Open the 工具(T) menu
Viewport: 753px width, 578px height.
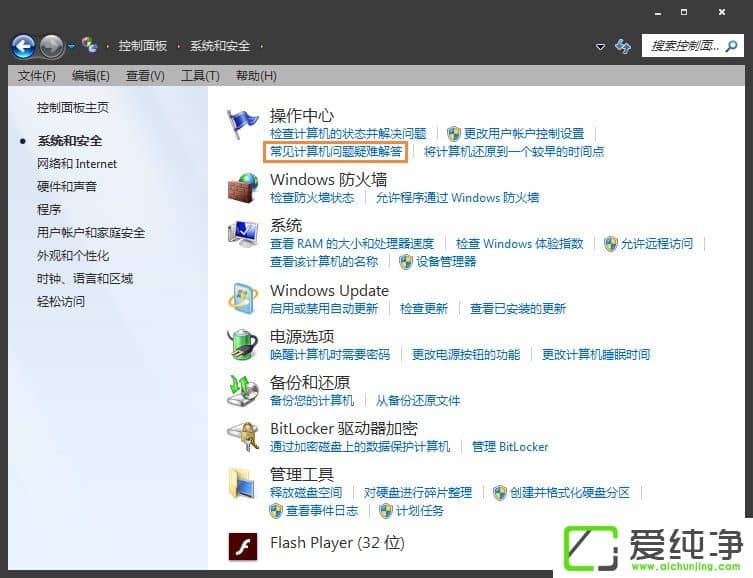[x=200, y=76]
